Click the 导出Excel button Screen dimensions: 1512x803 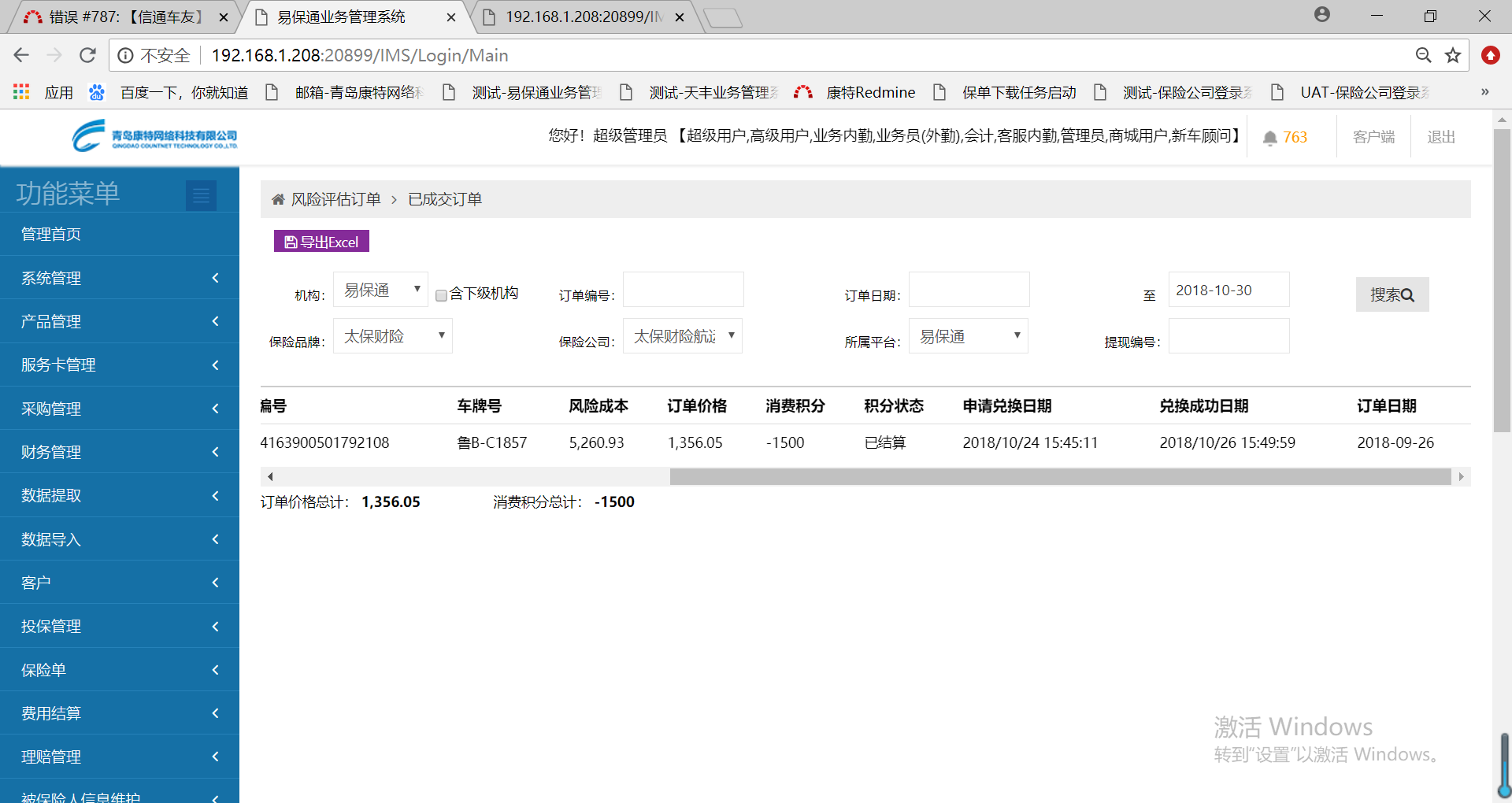321,242
